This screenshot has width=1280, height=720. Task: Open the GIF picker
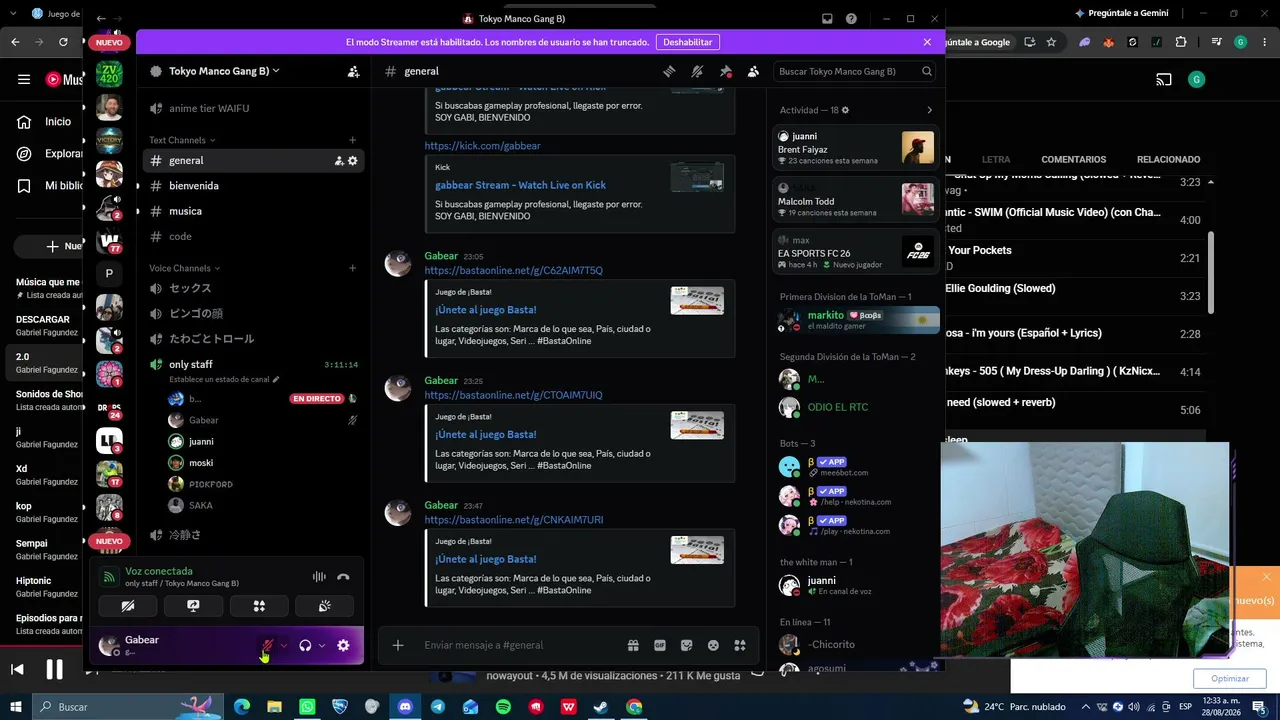tap(660, 645)
